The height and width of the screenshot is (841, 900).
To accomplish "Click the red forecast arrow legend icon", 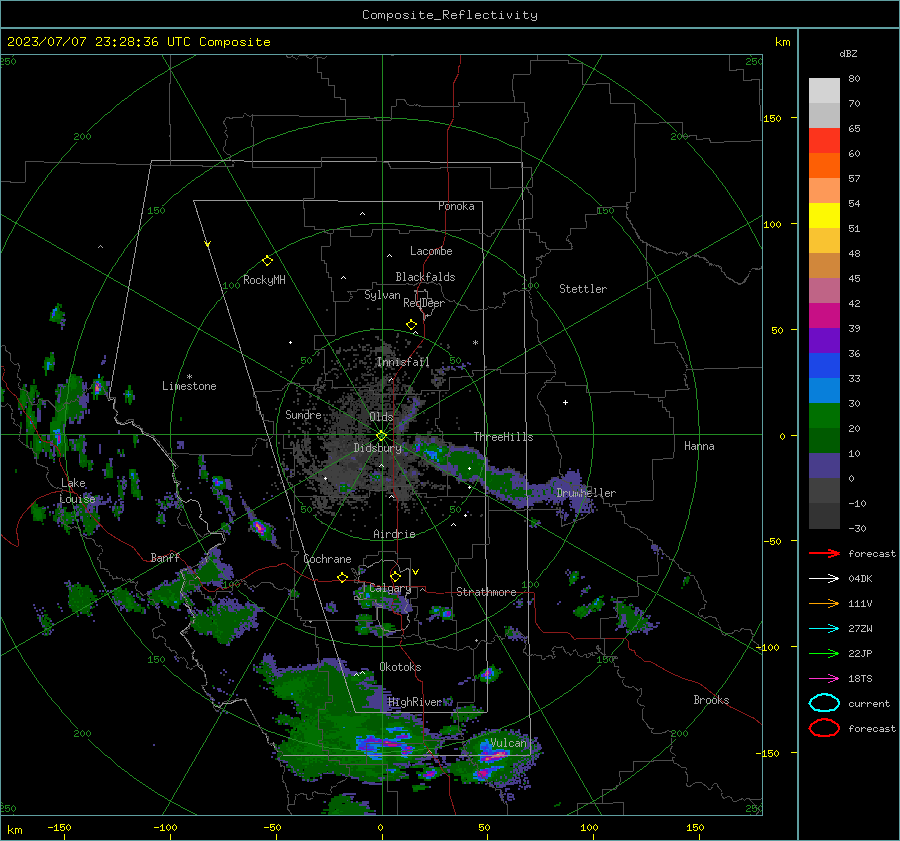I will point(824,553).
